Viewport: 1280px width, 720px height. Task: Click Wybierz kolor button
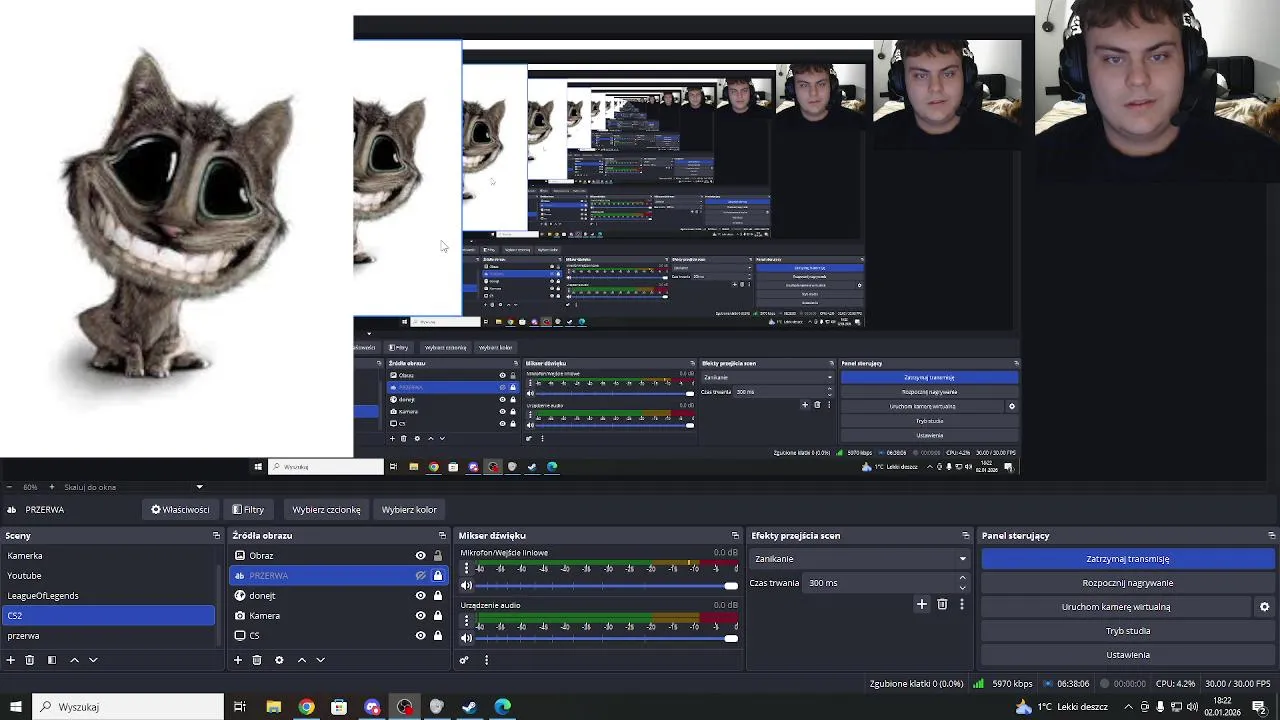click(409, 510)
